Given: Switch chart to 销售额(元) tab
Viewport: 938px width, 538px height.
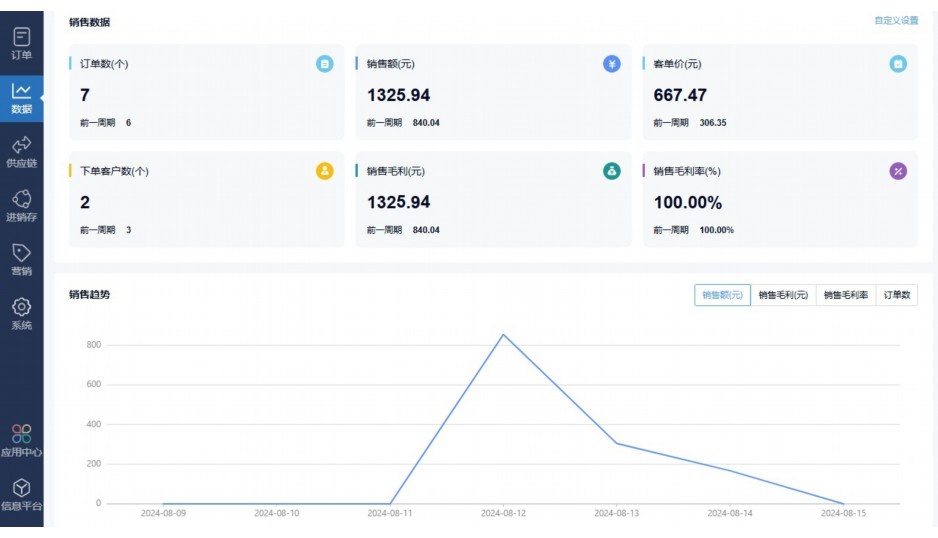Looking at the screenshot, I should tap(722, 295).
